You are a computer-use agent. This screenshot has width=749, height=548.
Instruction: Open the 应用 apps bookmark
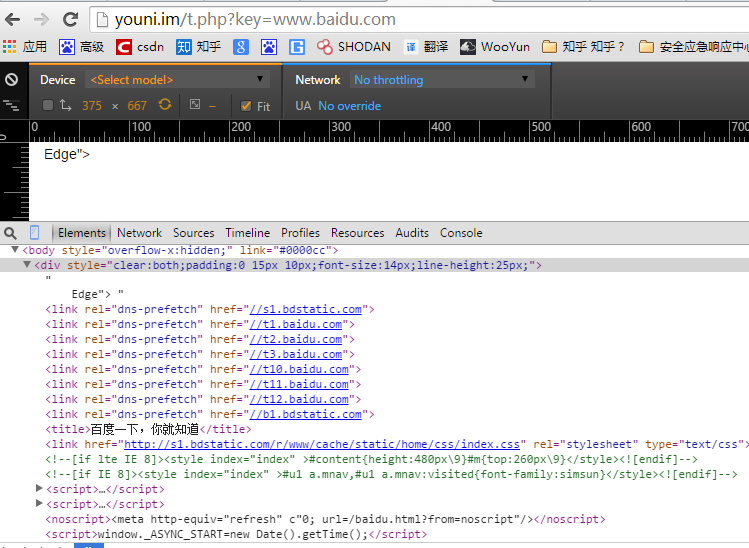point(25,47)
